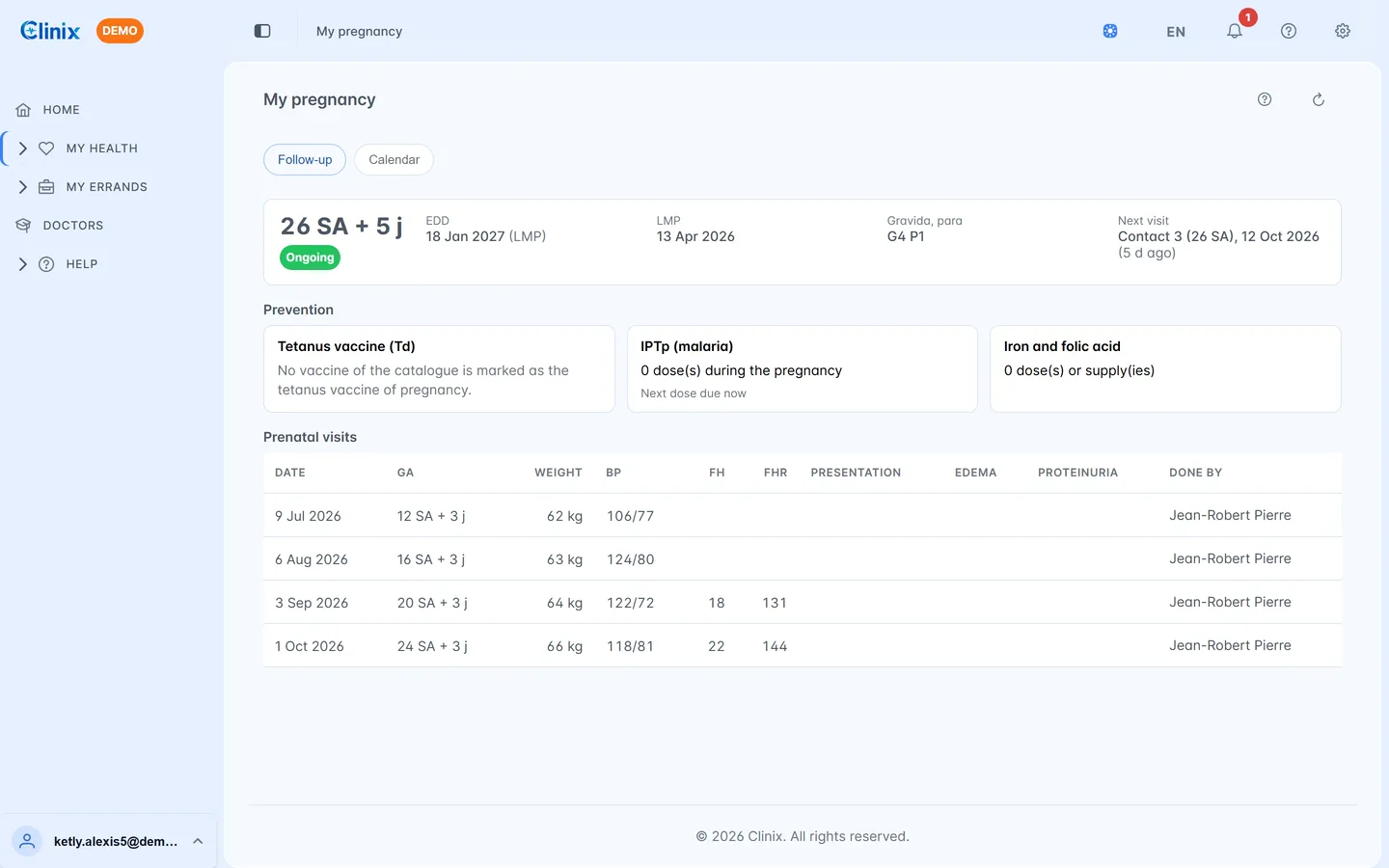1389x868 pixels.
Task: Expand the Help section chevron
Action: pyautogui.click(x=23, y=264)
